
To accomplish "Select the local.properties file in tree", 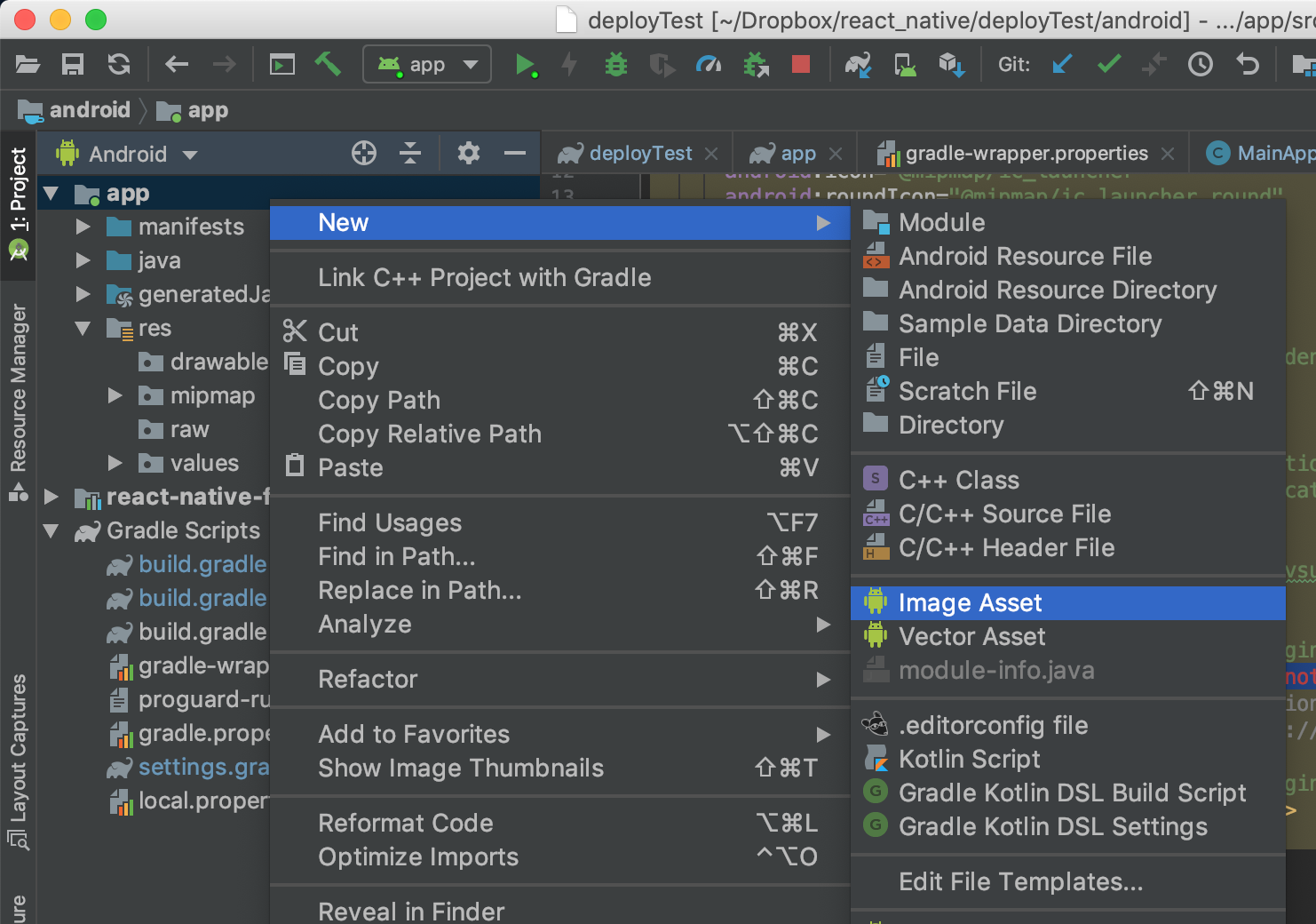I will 188,801.
